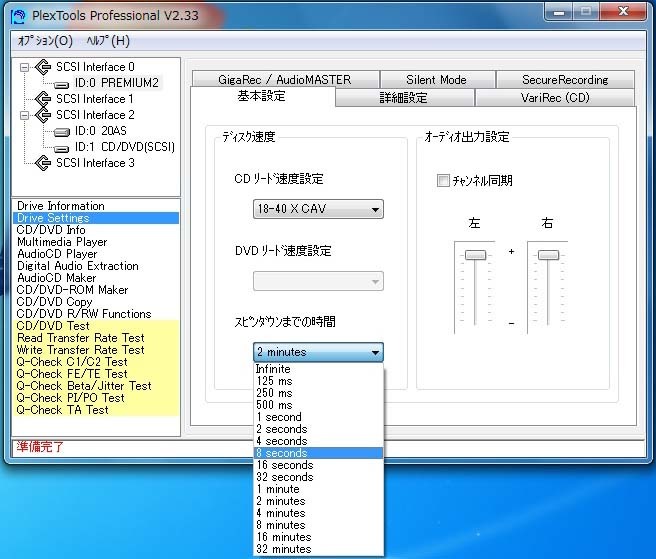Select ID:1 CD/DVD(SCSI) drive icon
The height and width of the screenshot is (559, 656).
tap(61, 147)
